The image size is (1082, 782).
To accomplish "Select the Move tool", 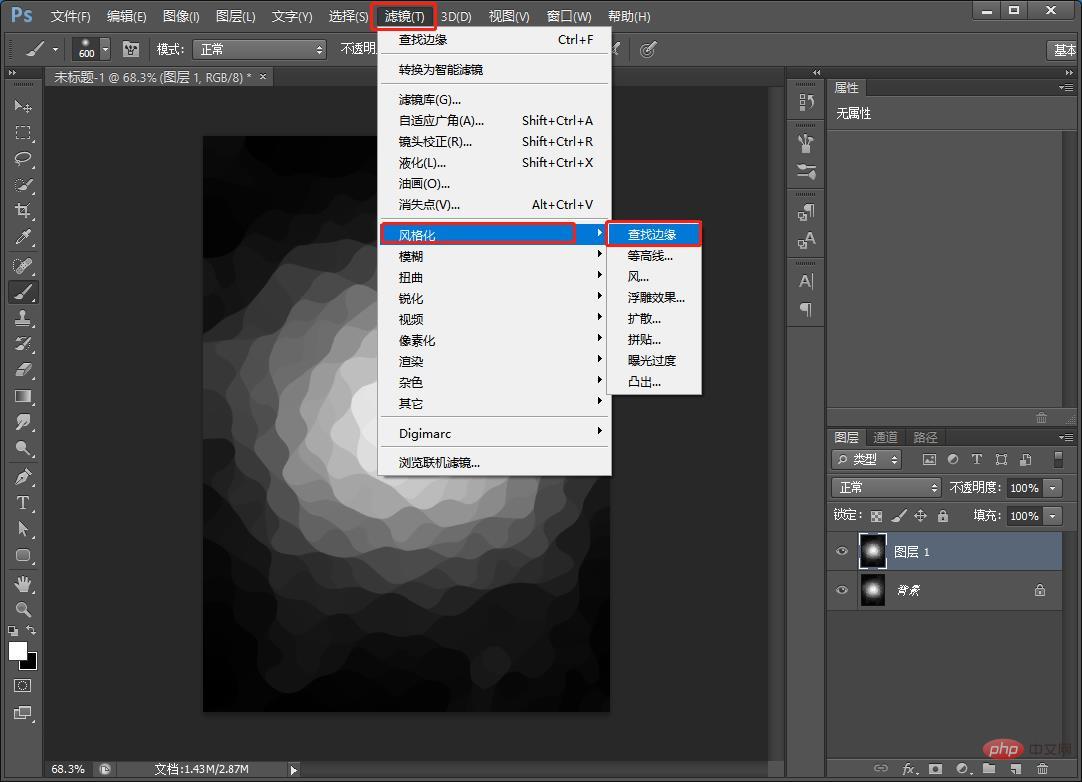I will (x=23, y=106).
